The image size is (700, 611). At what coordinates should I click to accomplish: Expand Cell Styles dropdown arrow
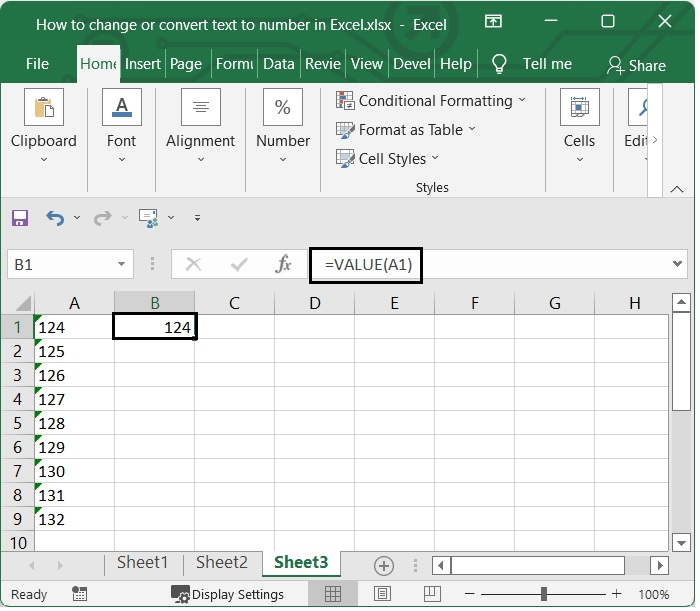[x=435, y=158]
